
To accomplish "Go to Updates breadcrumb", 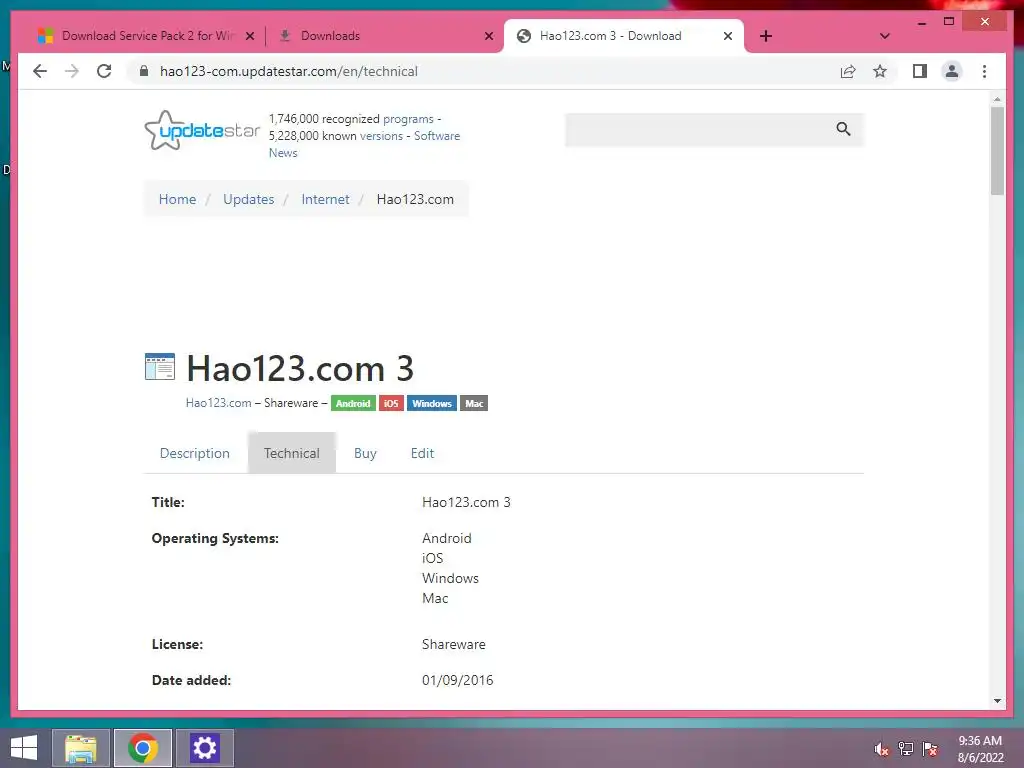I will pos(248,199).
